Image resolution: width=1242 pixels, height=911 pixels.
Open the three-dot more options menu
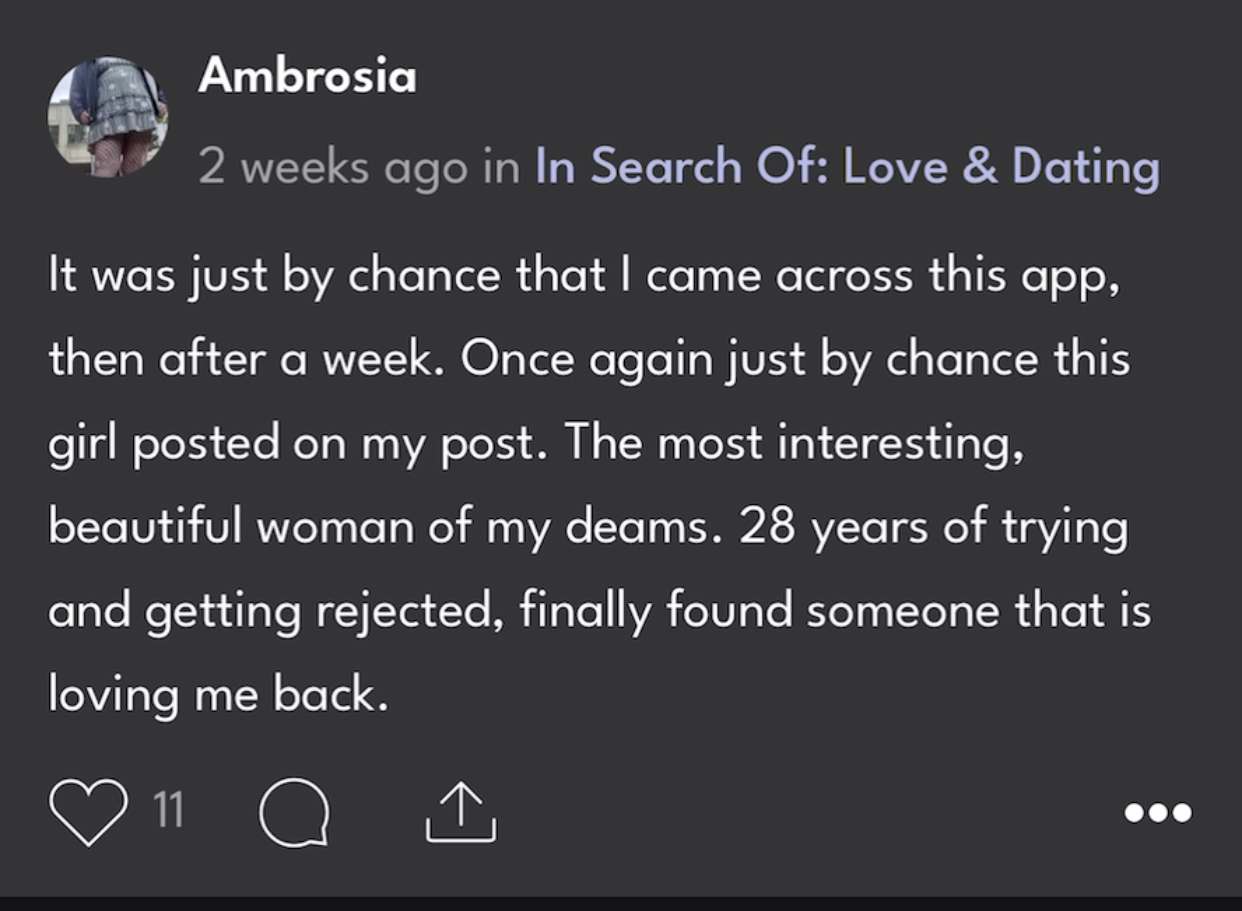pyautogui.click(x=1158, y=813)
